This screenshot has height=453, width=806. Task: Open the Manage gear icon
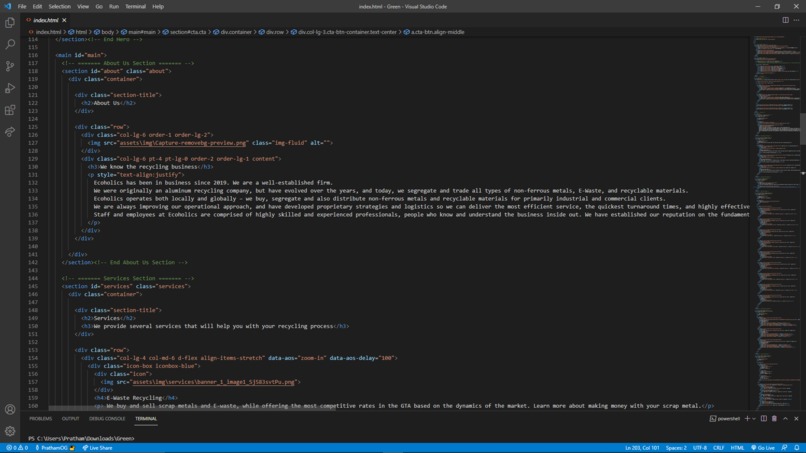[x=10, y=431]
